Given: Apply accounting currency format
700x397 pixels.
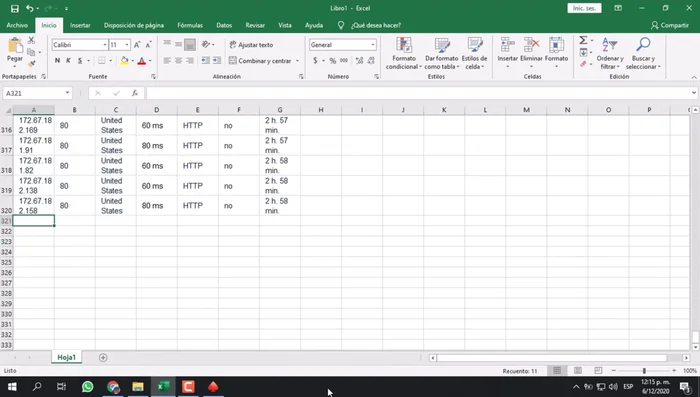Looking at the screenshot, I should coord(315,61).
